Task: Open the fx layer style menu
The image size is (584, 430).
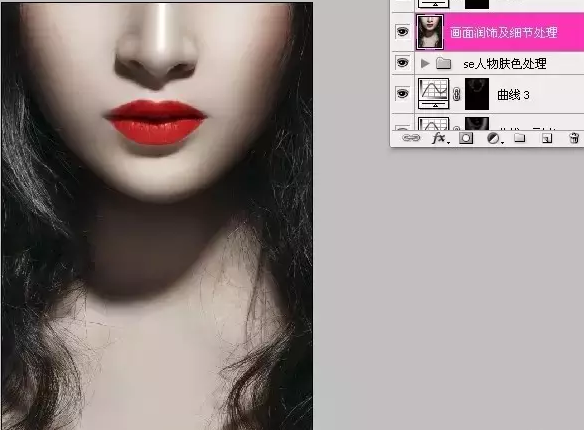Action: [440, 138]
